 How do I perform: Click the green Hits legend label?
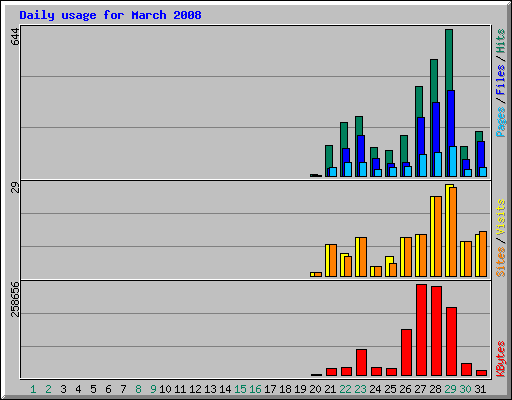point(500,41)
